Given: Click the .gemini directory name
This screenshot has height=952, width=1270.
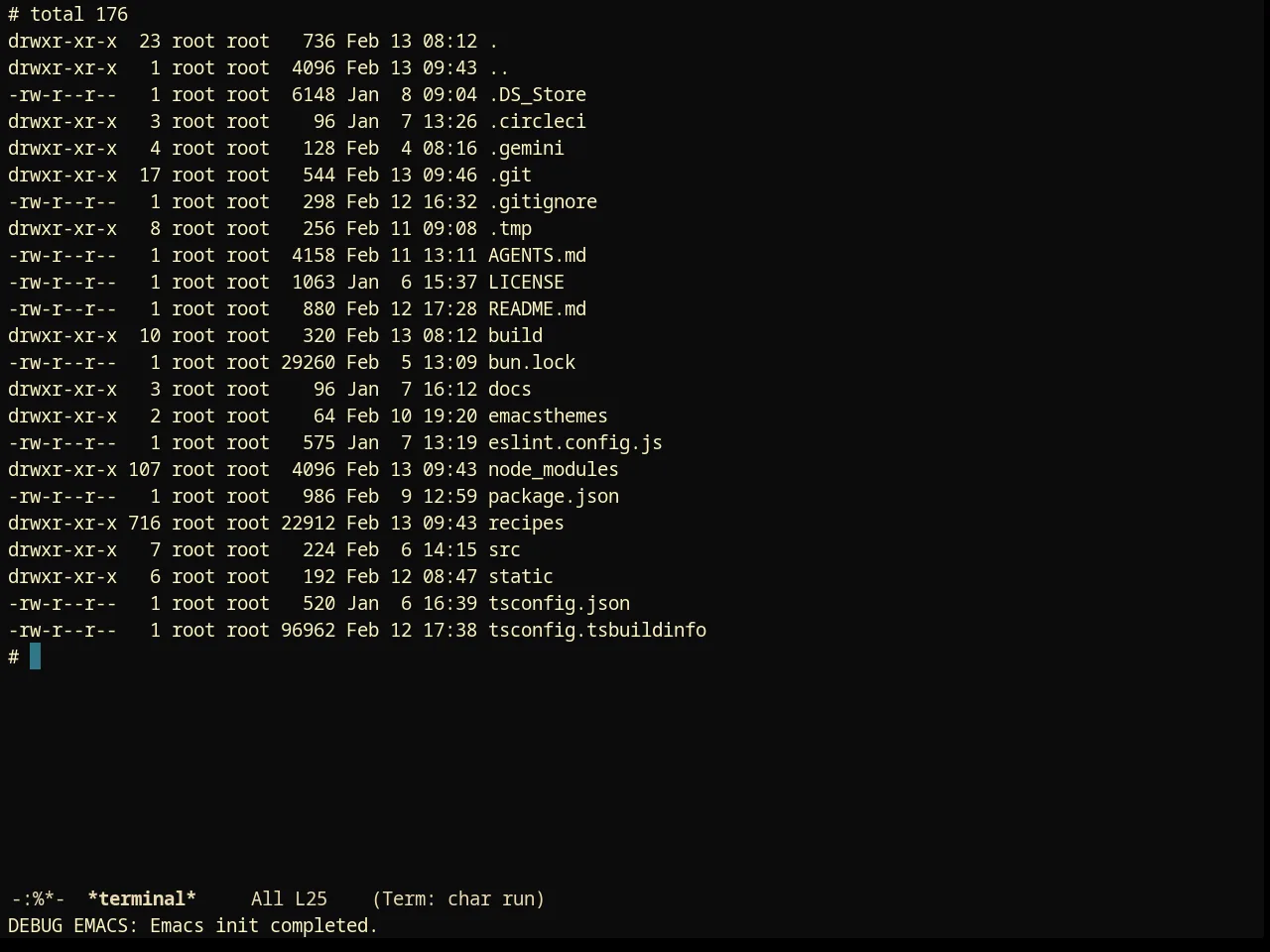Looking at the screenshot, I should pos(526,148).
